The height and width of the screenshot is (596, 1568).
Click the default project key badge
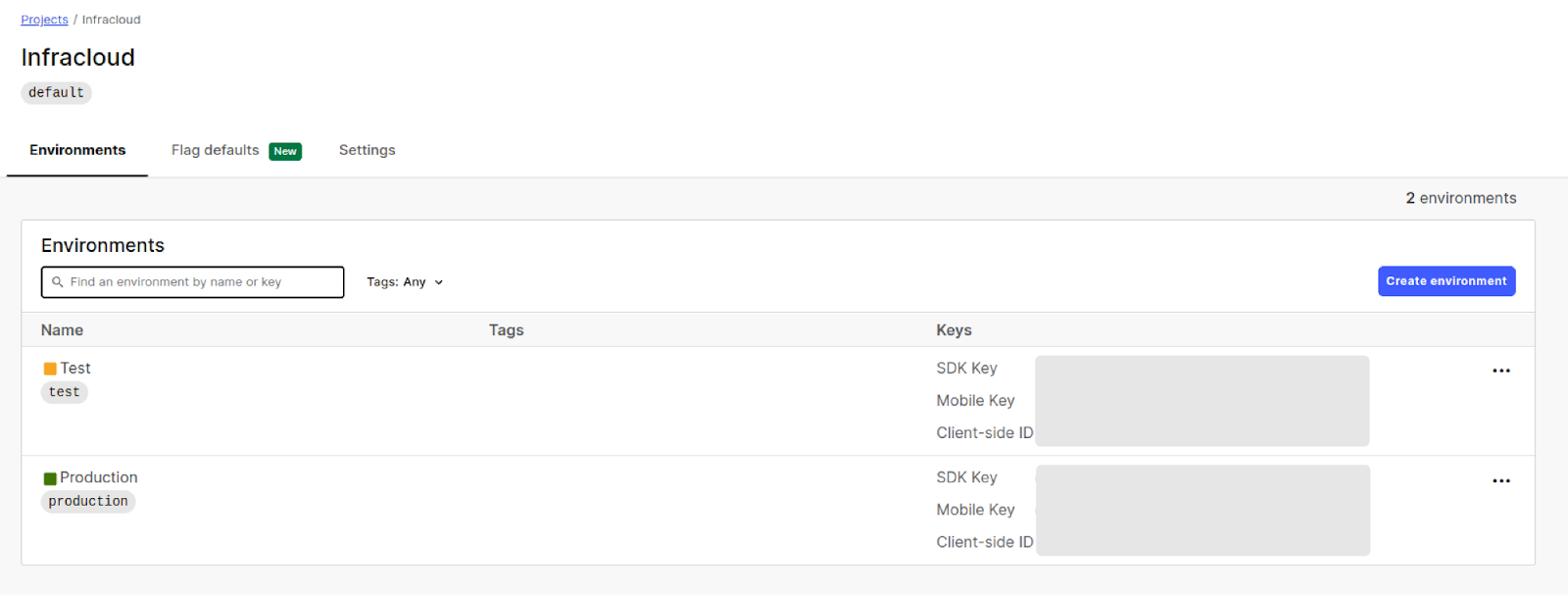[x=56, y=93]
